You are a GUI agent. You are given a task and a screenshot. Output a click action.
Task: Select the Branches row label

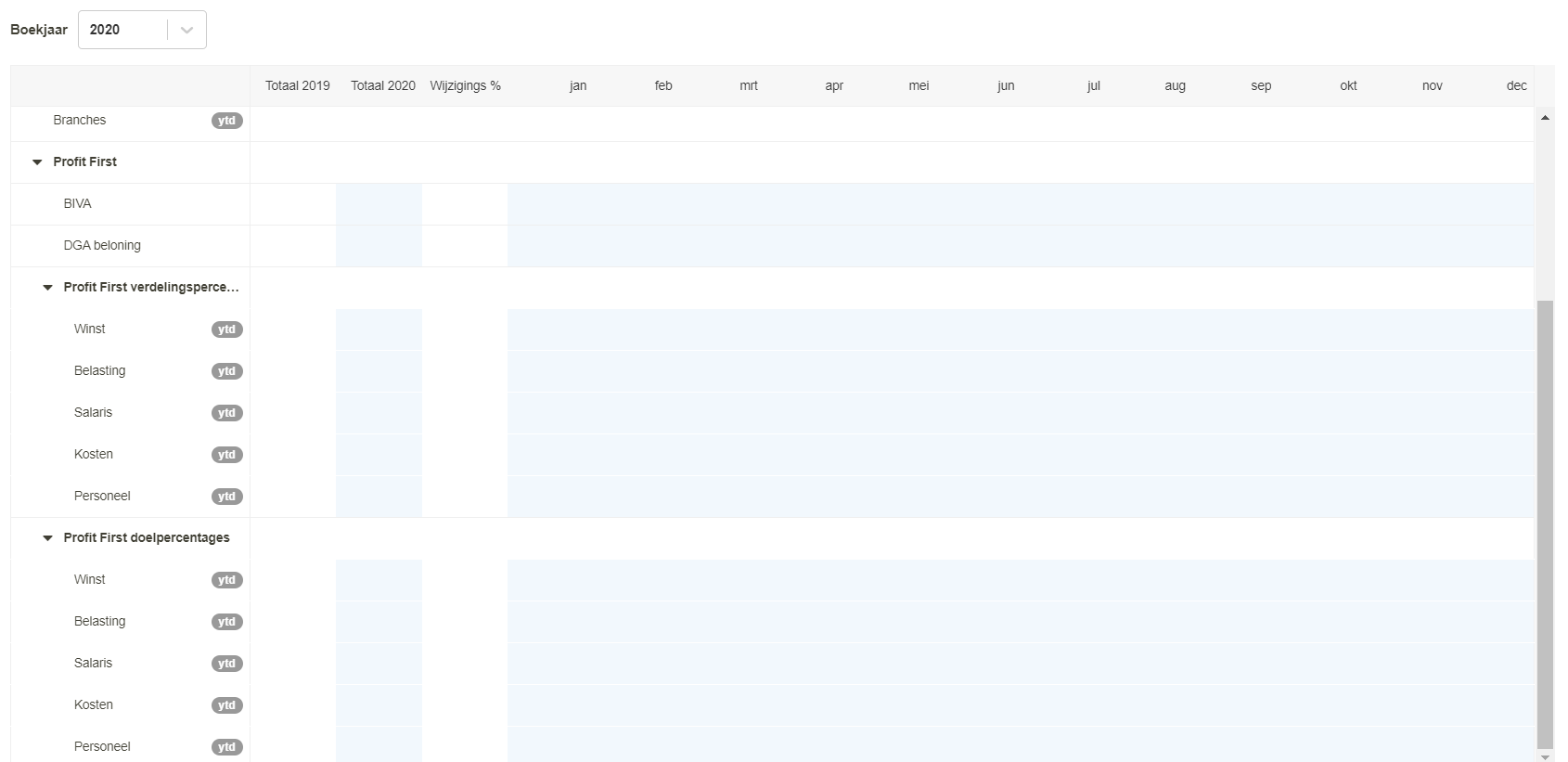(79, 120)
